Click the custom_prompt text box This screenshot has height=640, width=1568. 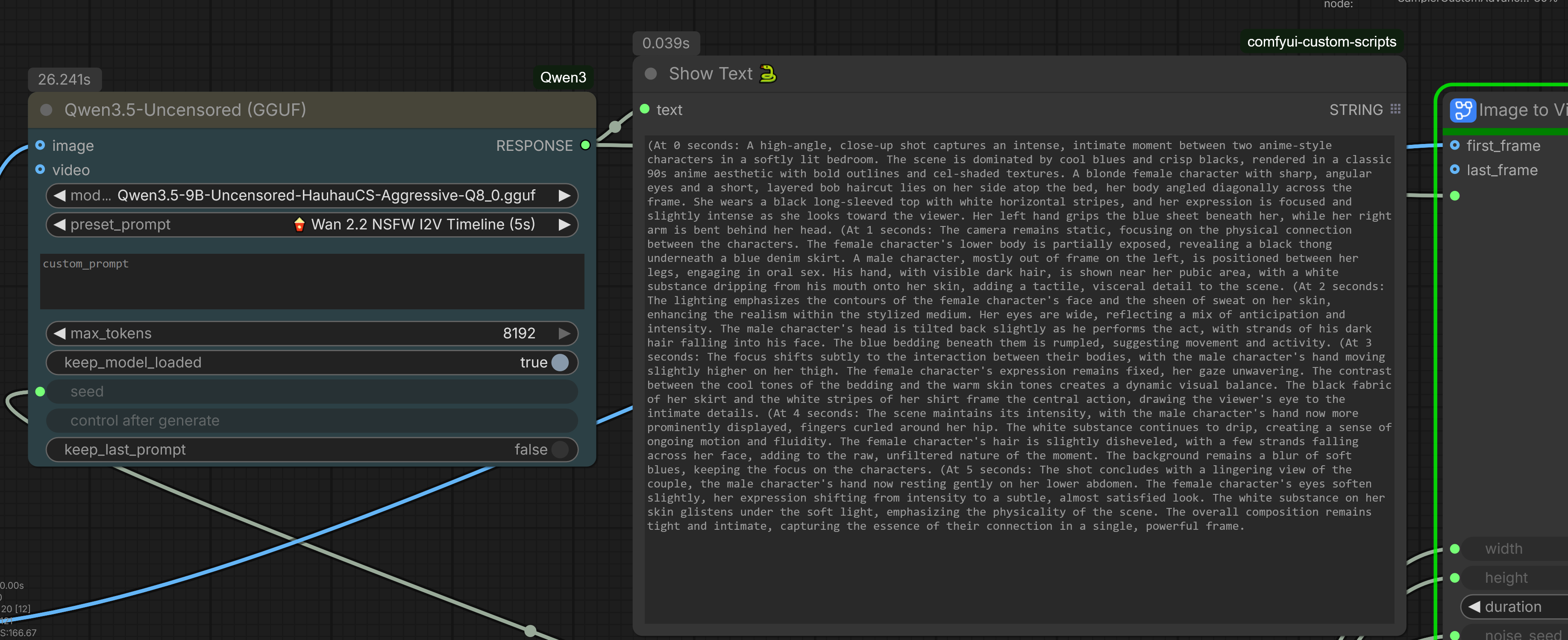[311, 281]
